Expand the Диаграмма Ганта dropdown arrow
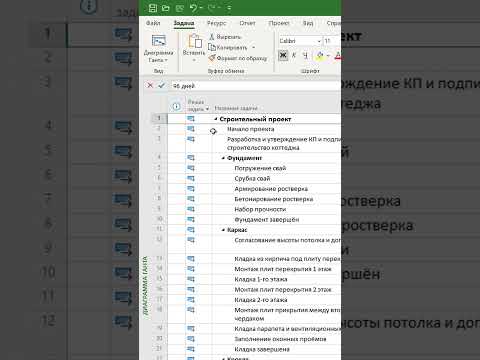Screen dimensions: 480x360 click(166, 60)
